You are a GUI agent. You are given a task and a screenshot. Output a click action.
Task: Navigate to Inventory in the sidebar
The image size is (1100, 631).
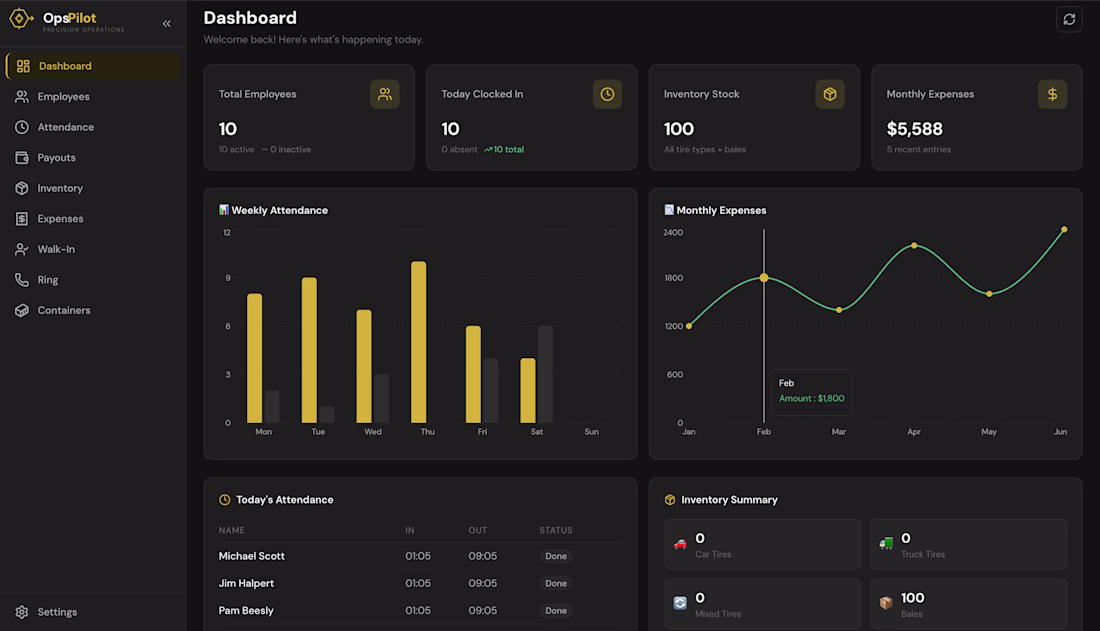(93, 188)
